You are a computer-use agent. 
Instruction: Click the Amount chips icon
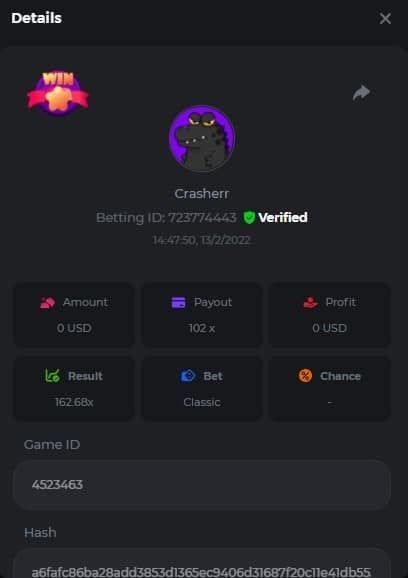48,303
